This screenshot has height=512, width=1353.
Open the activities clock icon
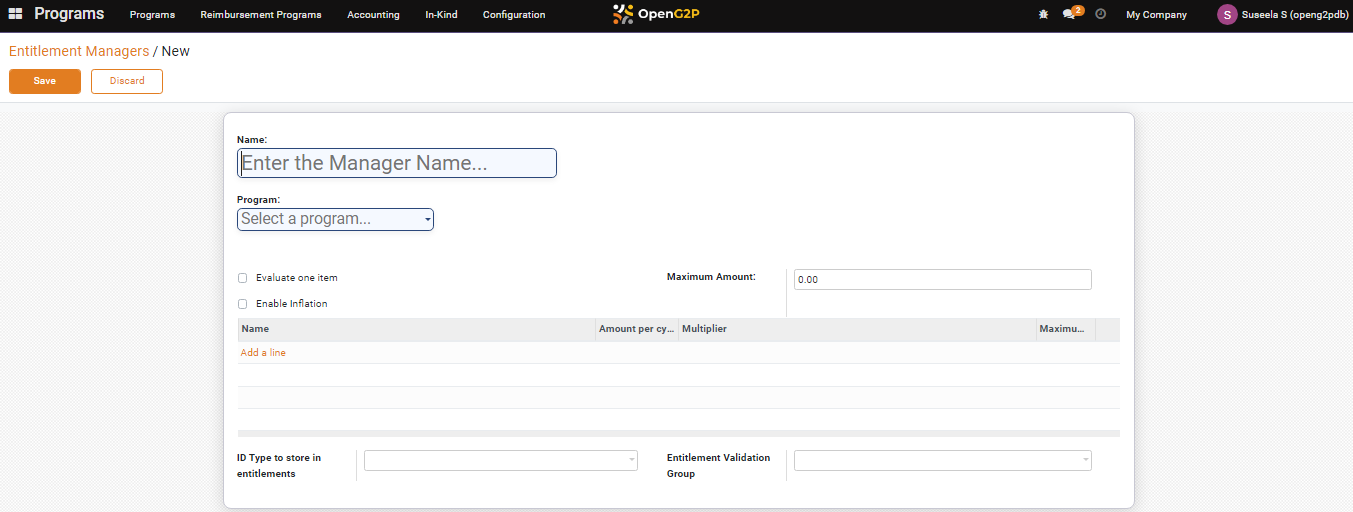pyautogui.click(x=1100, y=15)
